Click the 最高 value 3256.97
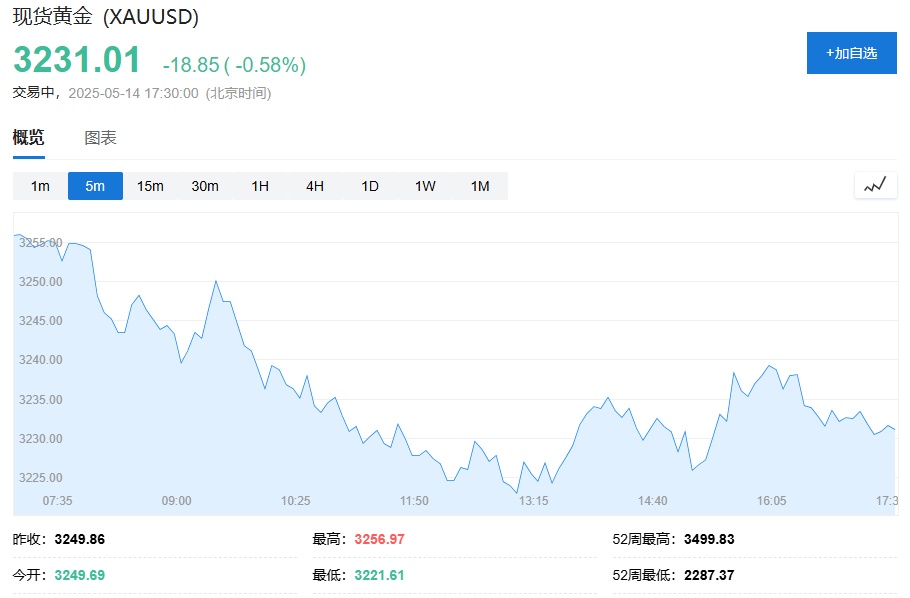This screenshot has height=598, width=910. pos(379,539)
